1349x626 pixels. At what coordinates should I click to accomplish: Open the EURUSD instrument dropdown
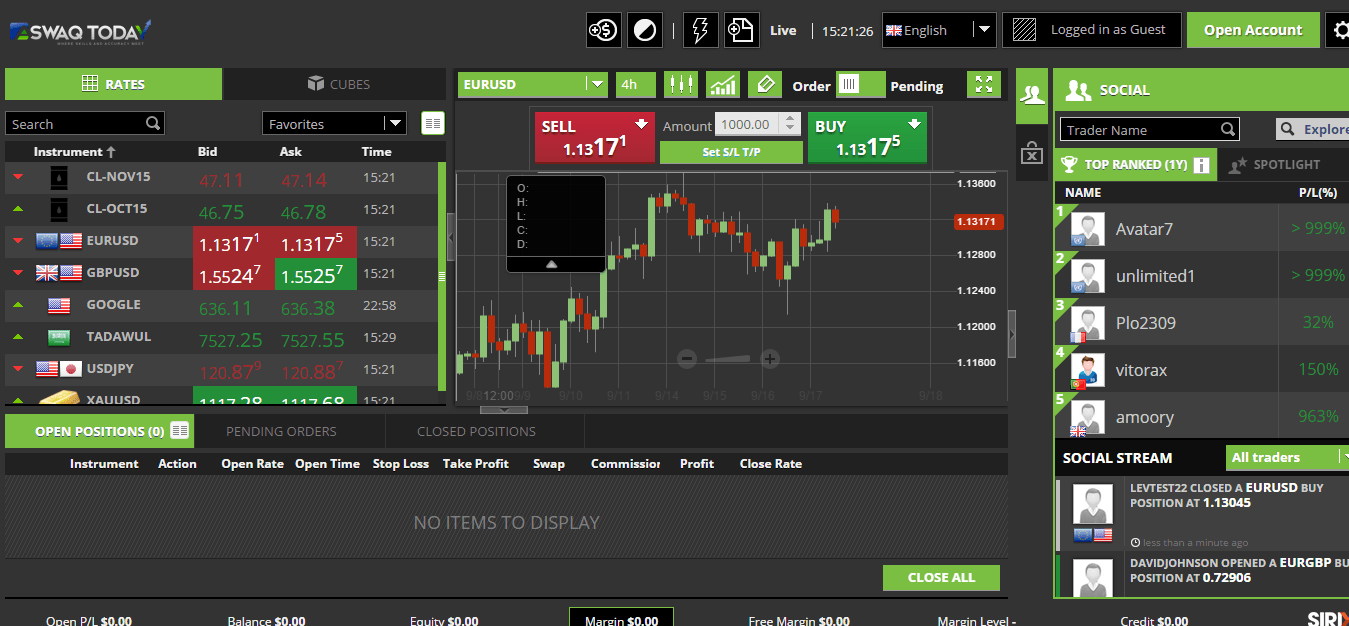(597, 85)
